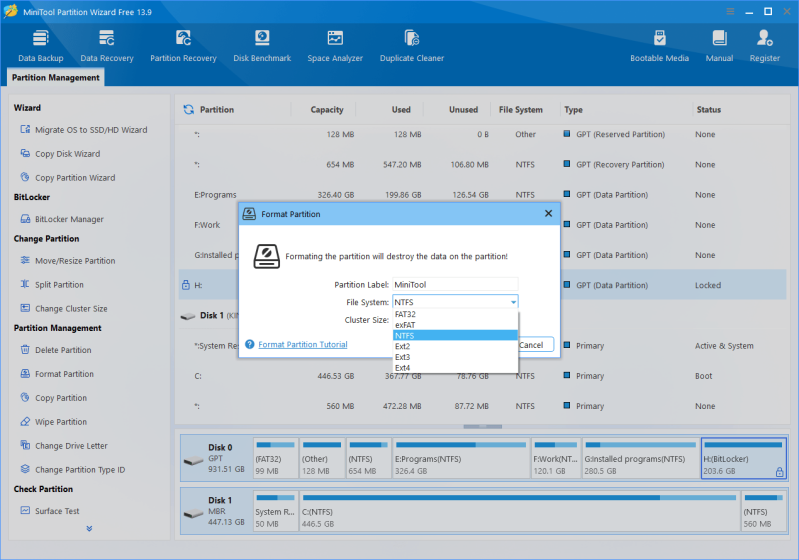799x560 pixels.
Task: Select exFAT from file system list
Action: coord(456,325)
